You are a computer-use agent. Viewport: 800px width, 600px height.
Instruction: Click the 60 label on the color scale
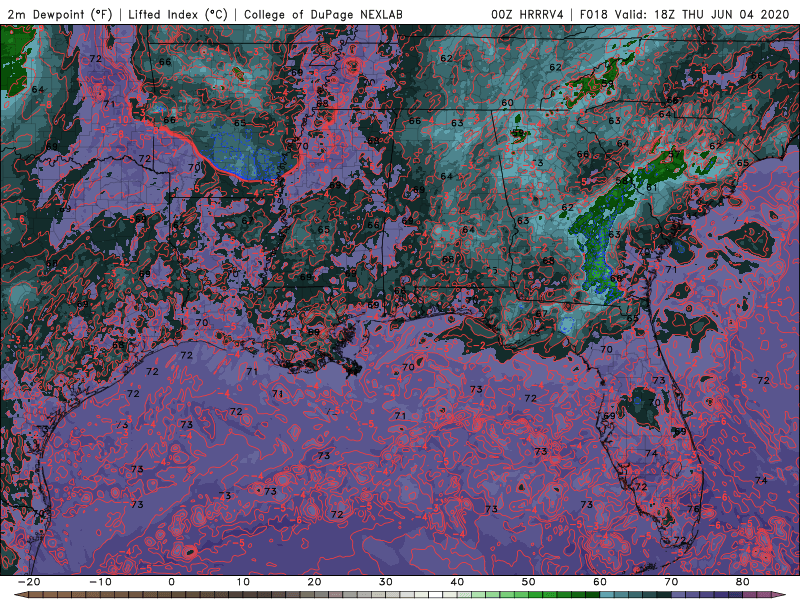tap(600, 582)
